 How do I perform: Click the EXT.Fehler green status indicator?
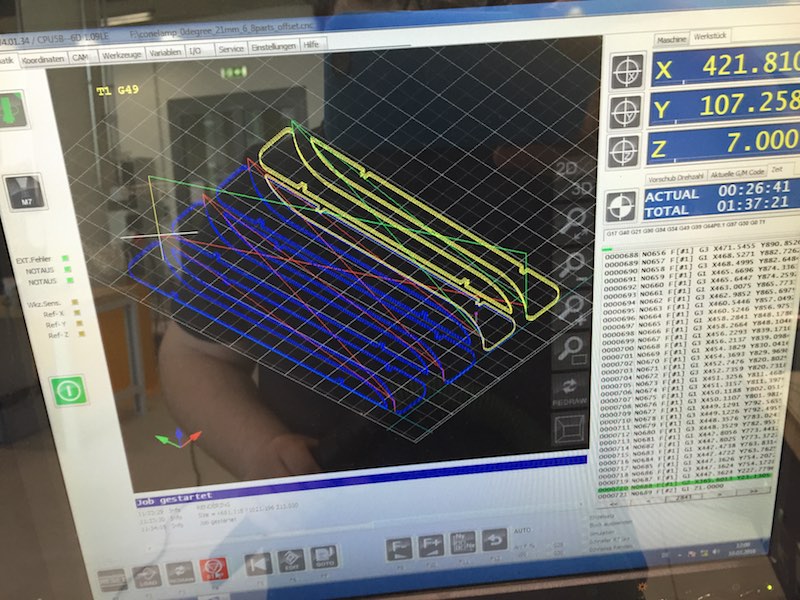tap(65, 258)
